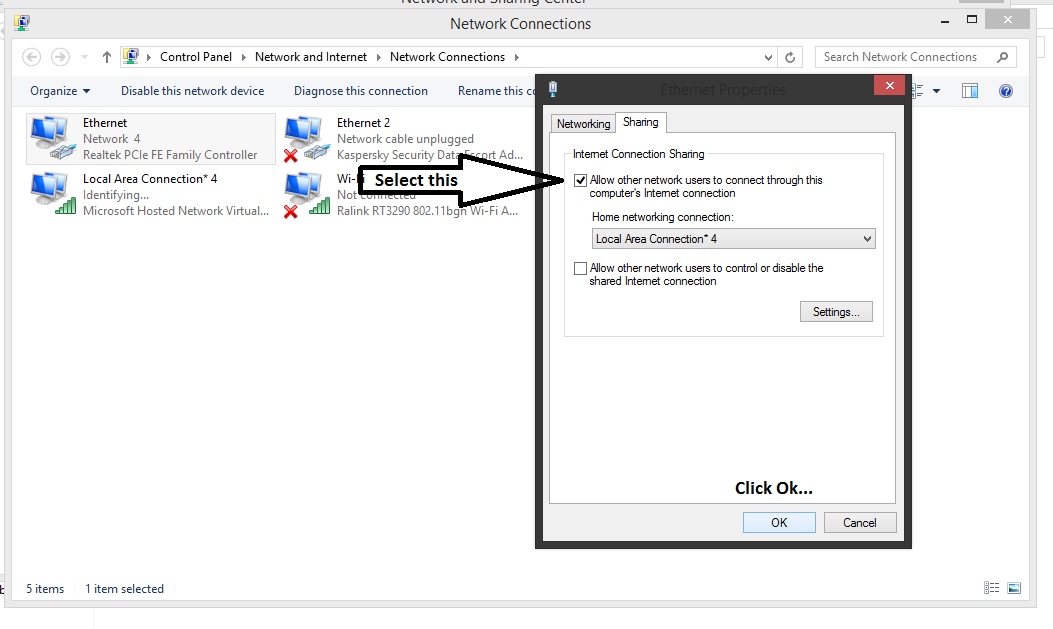1053x629 pixels.
Task: Close the Ethernet Properties dialog
Action: 890,85
